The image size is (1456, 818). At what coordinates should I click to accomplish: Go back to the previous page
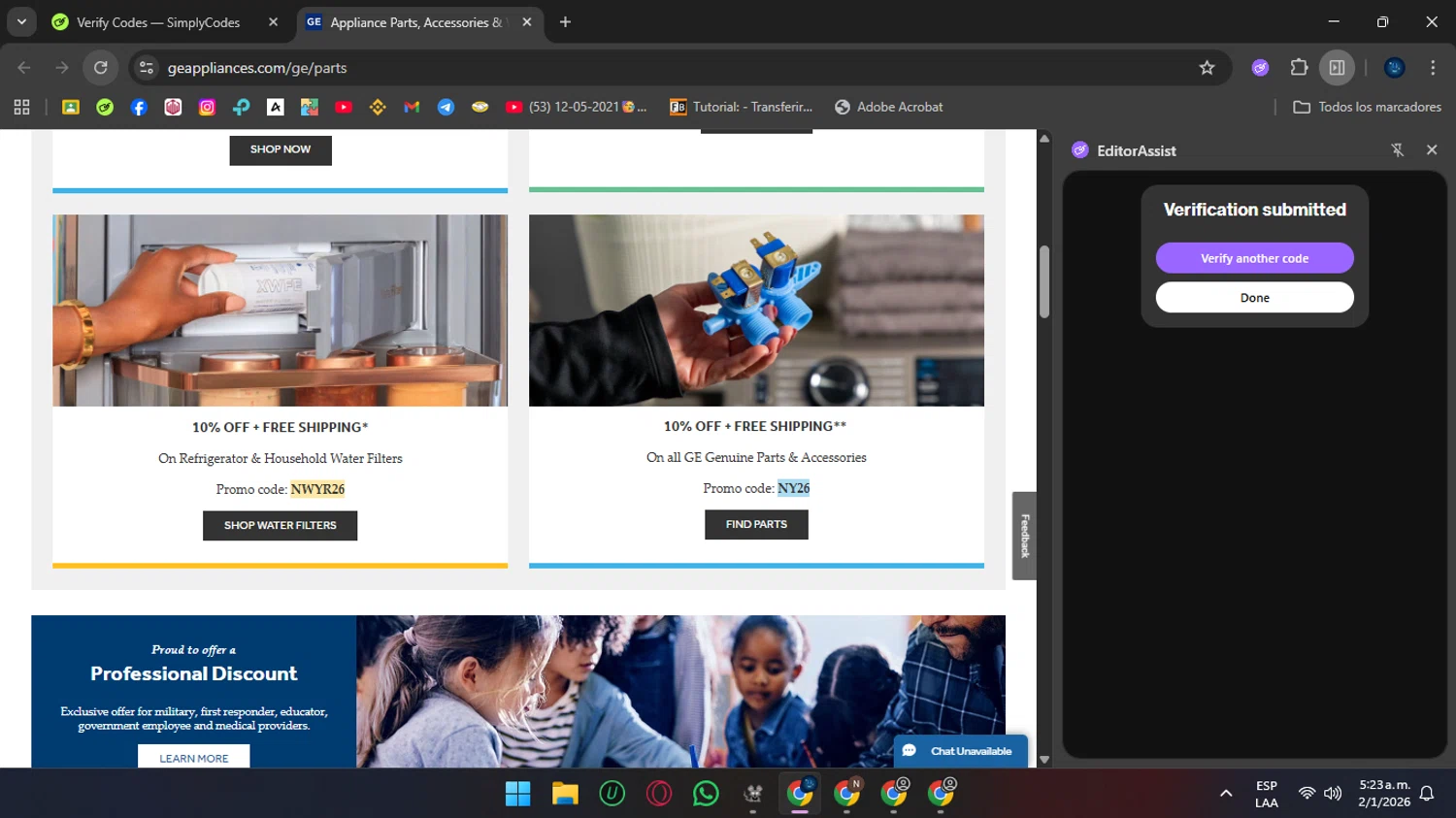pyautogui.click(x=24, y=68)
